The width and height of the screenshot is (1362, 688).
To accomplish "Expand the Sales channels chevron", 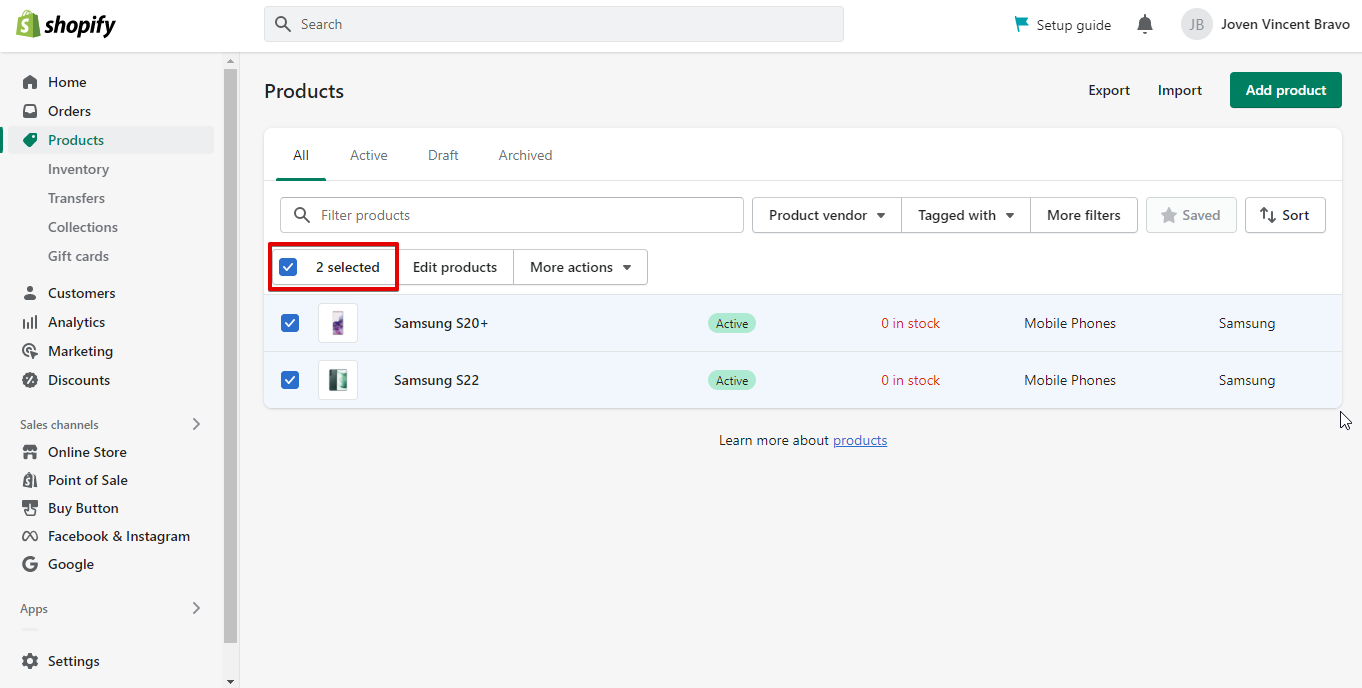I will (x=196, y=424).
